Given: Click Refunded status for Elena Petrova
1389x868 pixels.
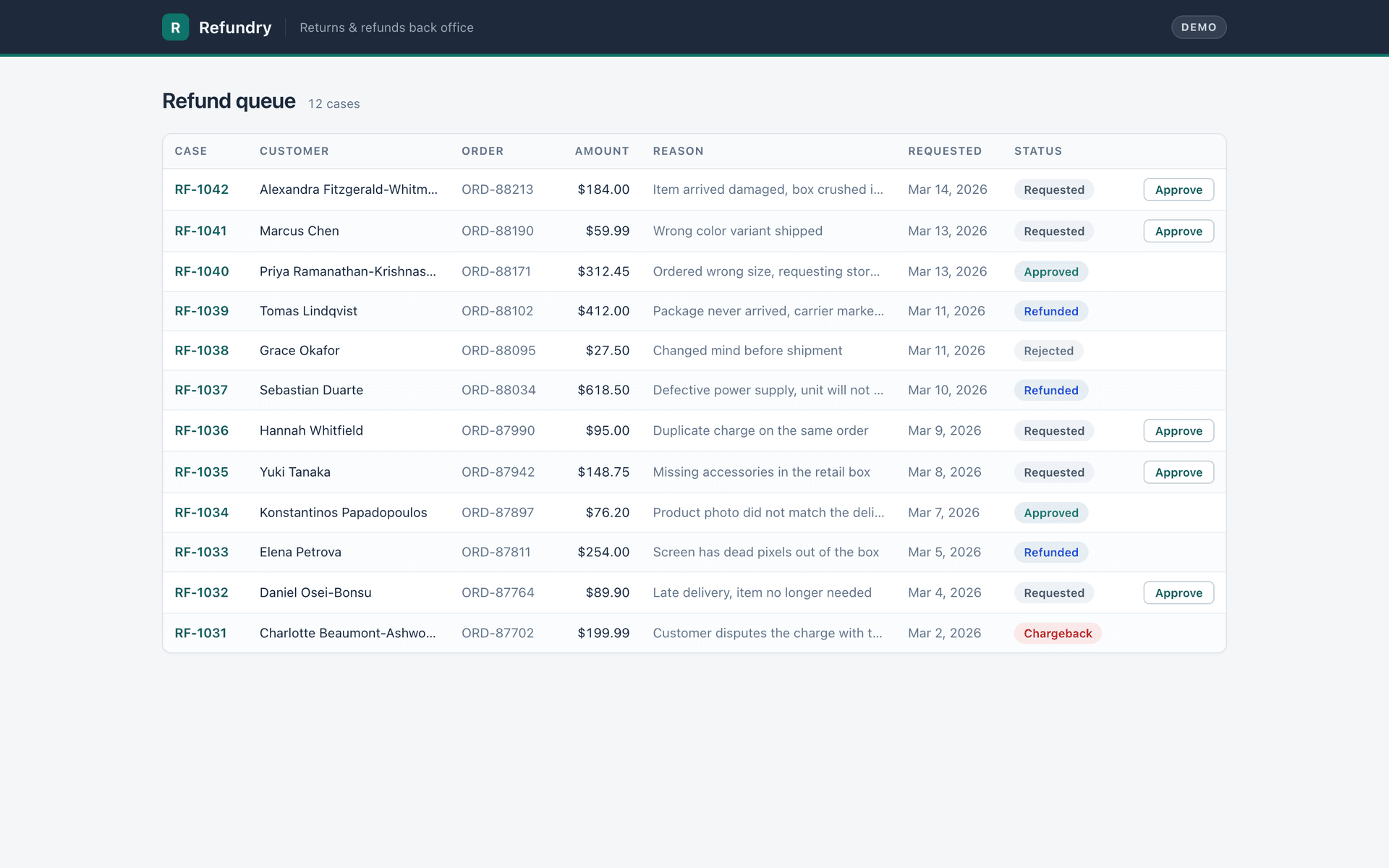Looking at the screenshot, I should [1051, 553].
